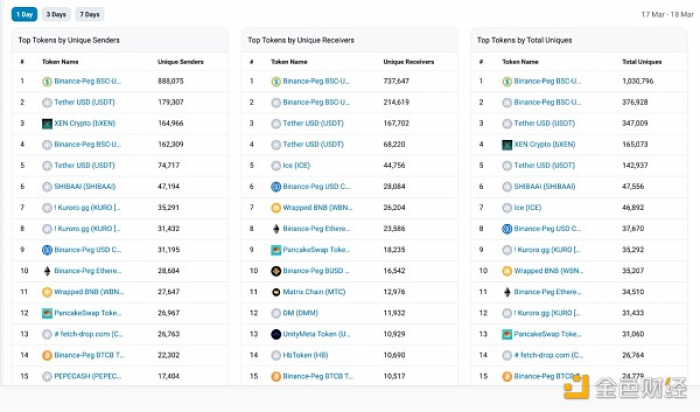
Task: Click the 10,517 value in Unique Receivers
Action: pyautogui.click(x=394, y=376)
